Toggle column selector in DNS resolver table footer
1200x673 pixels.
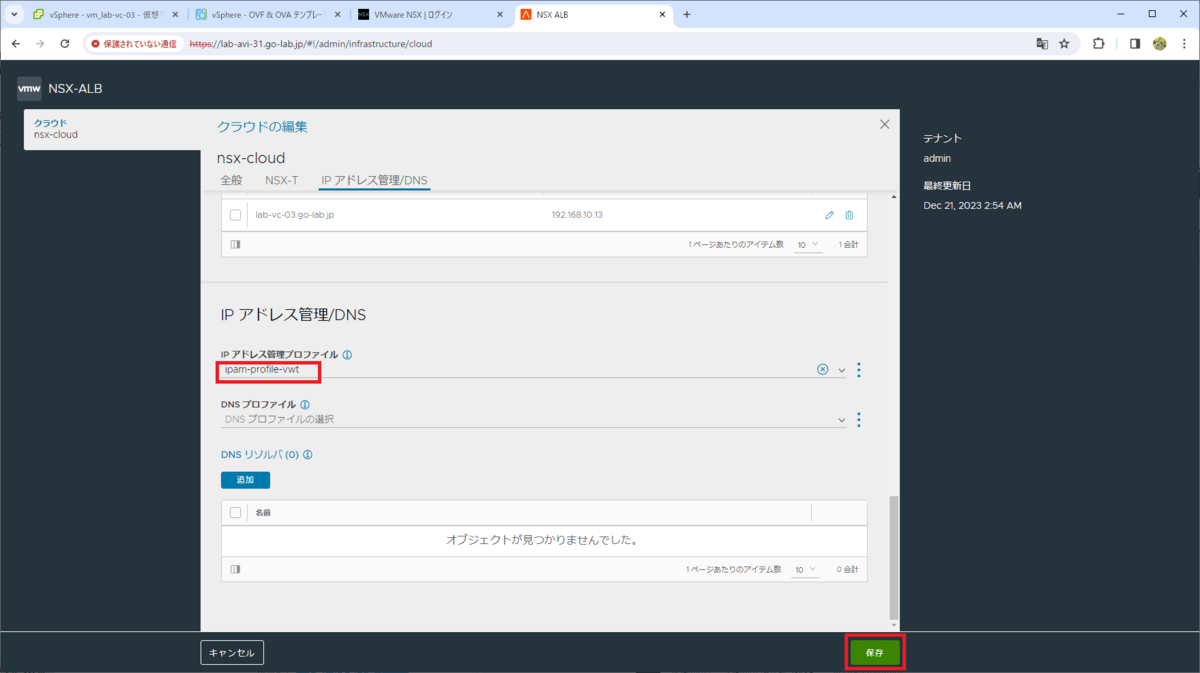tap(235, 569)
